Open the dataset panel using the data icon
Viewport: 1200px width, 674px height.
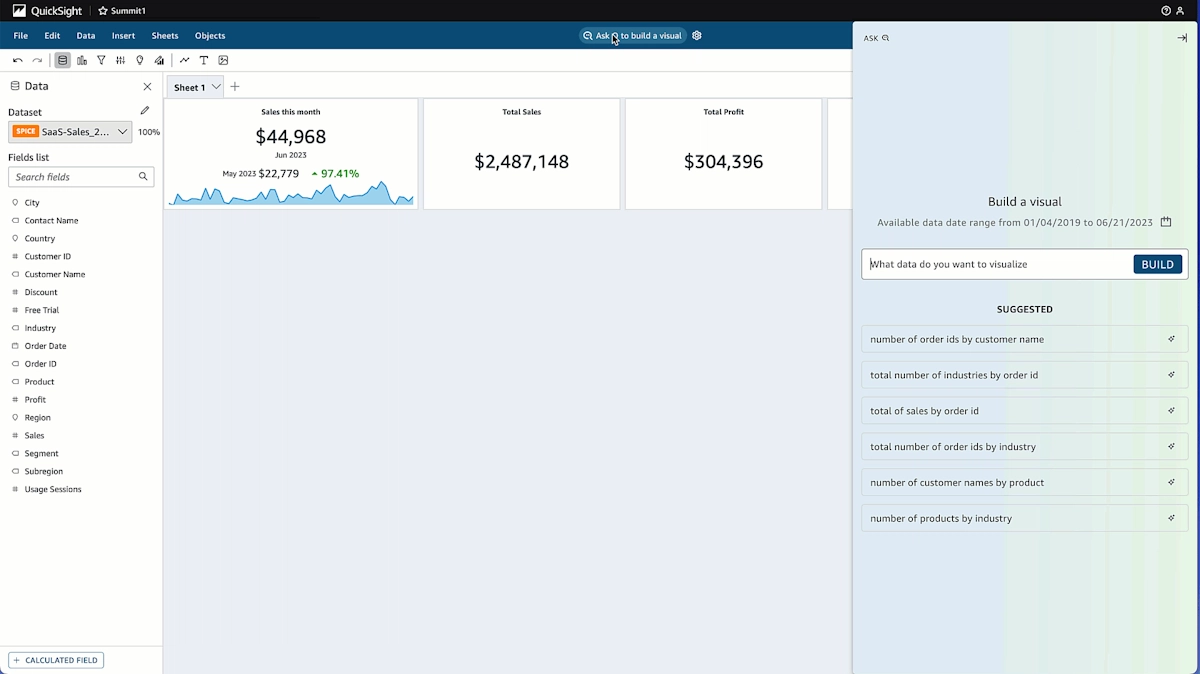tap(62, 60)
